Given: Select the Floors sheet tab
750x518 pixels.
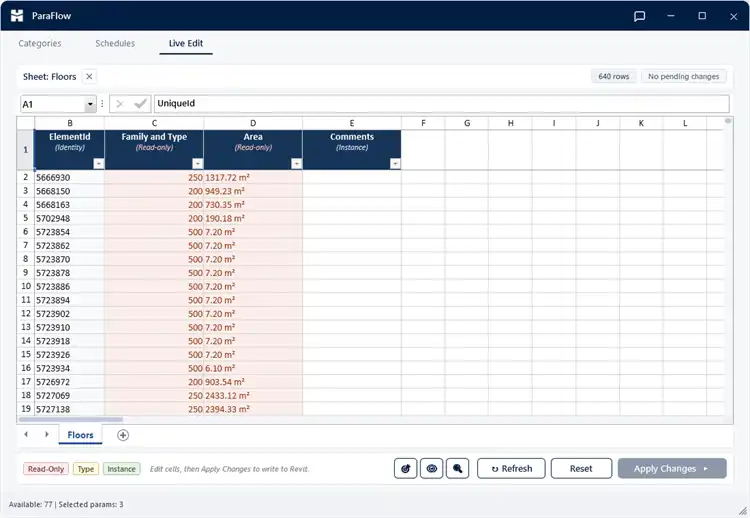Looking at the screenshot, I should 80,435.
